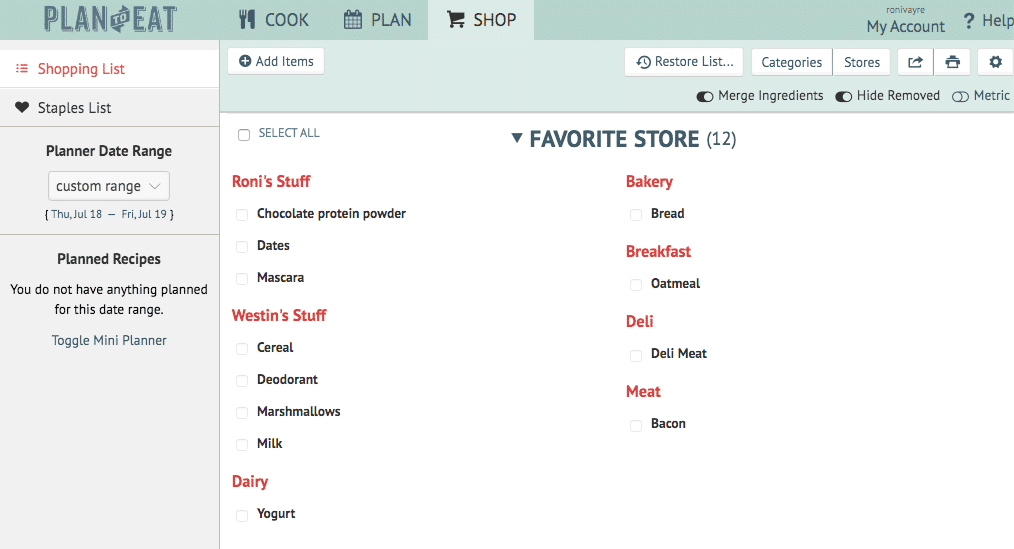
Task: Open the settings gear icon
Action: (995, 62)
